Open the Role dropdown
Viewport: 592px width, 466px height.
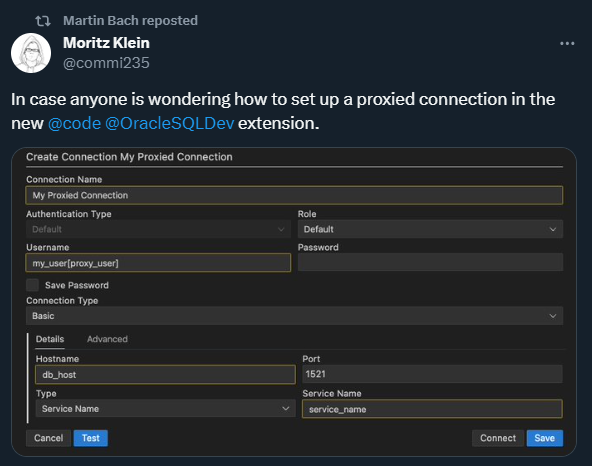click(x=430, y=229)
